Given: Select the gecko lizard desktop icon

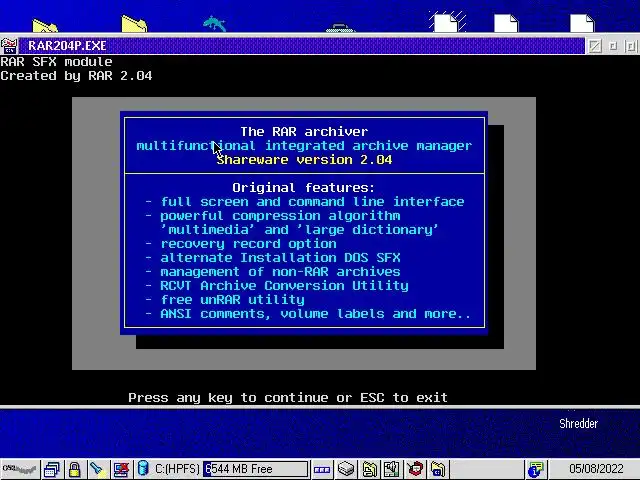Looking at the screenshot, I should [x=214, y=24].
